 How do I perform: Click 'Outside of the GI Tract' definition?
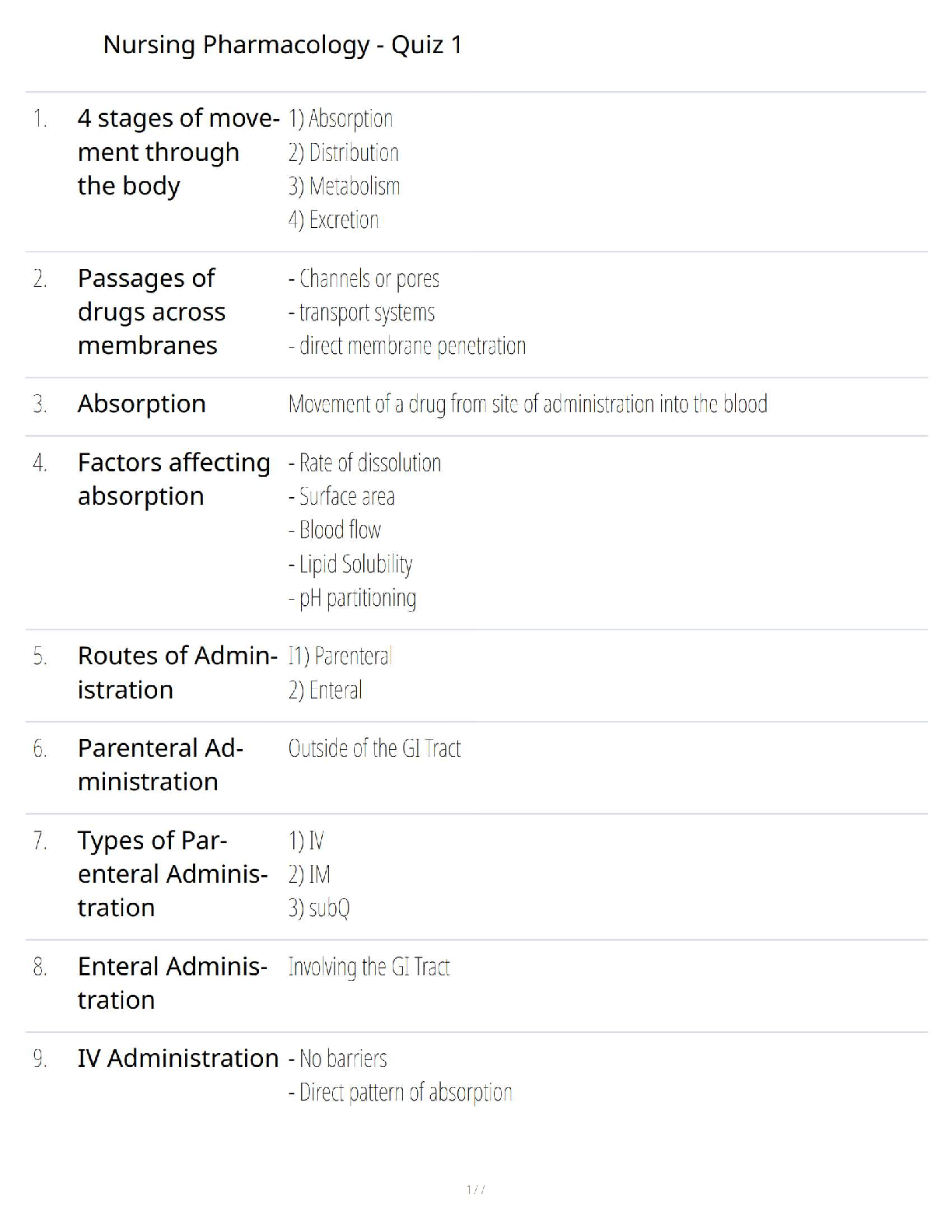tap(374, 749)
